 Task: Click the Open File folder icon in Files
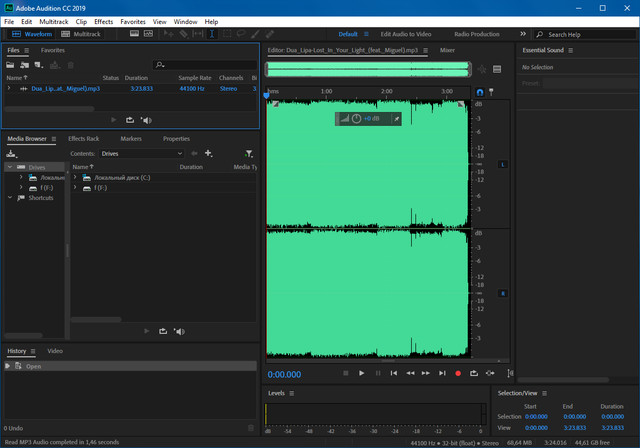12,65
